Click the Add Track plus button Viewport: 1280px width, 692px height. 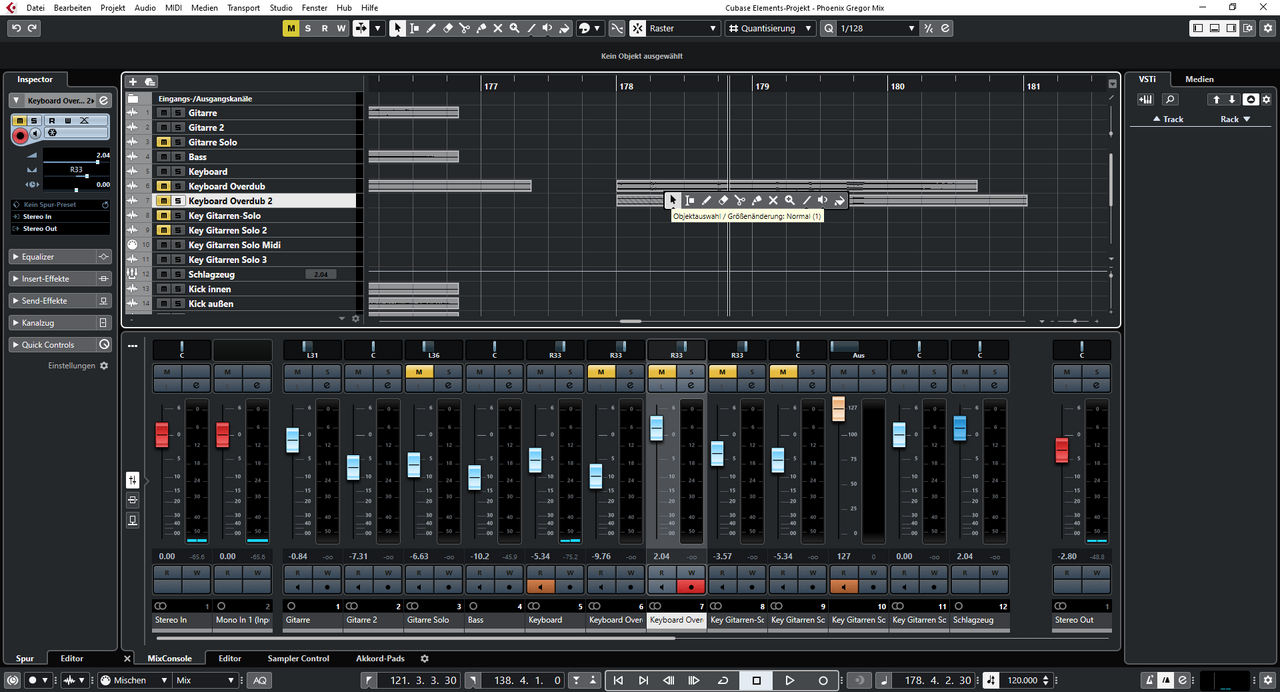(133, 81)
